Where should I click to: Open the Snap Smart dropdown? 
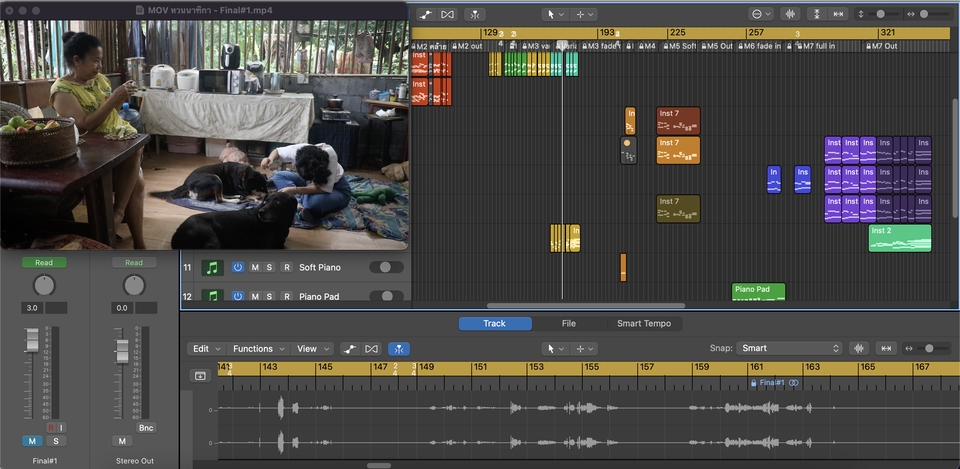pos(790,348)
